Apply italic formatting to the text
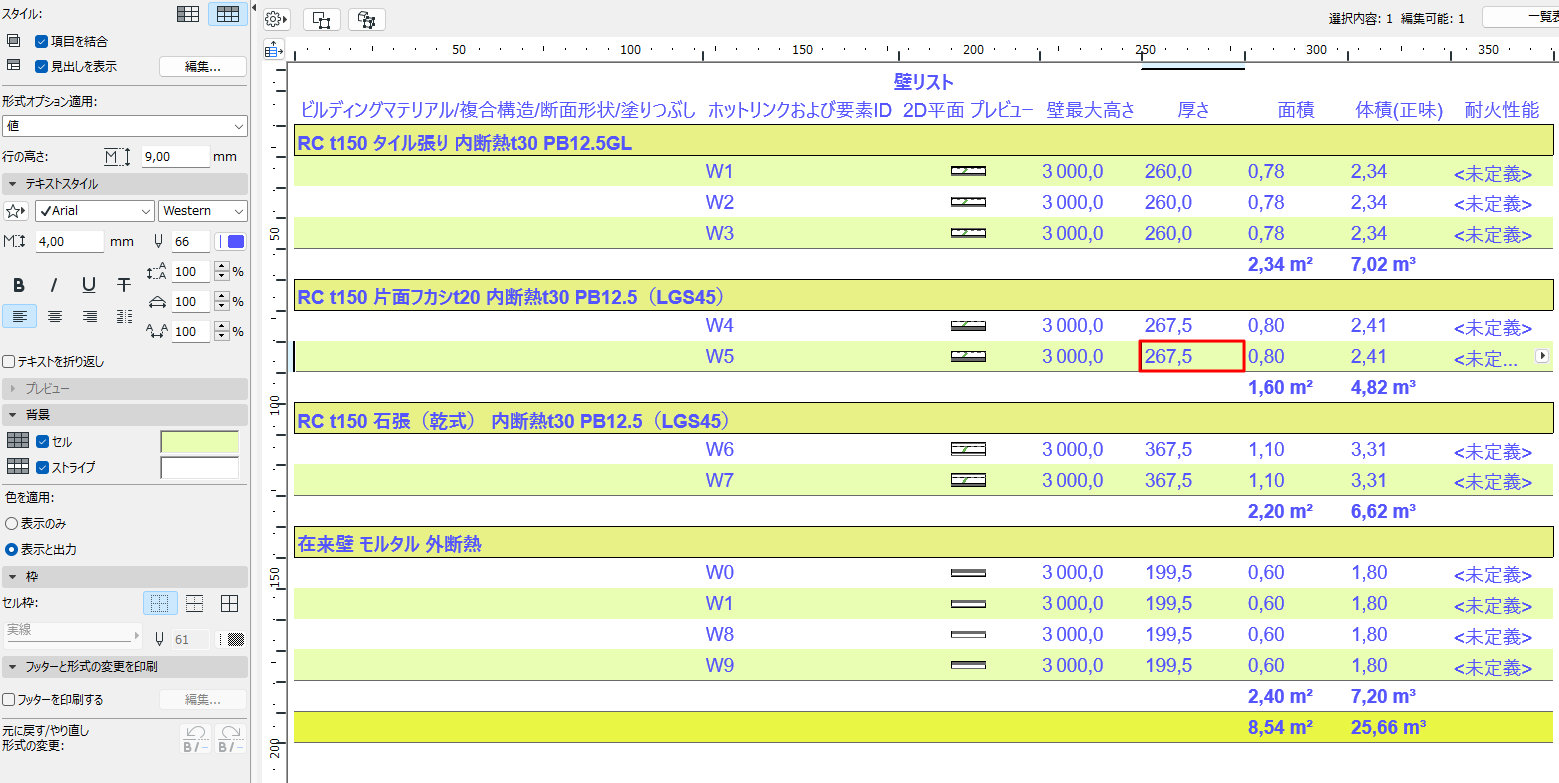Image resolution: width=1559 pixels, height=783 pixels. [52, 285]
